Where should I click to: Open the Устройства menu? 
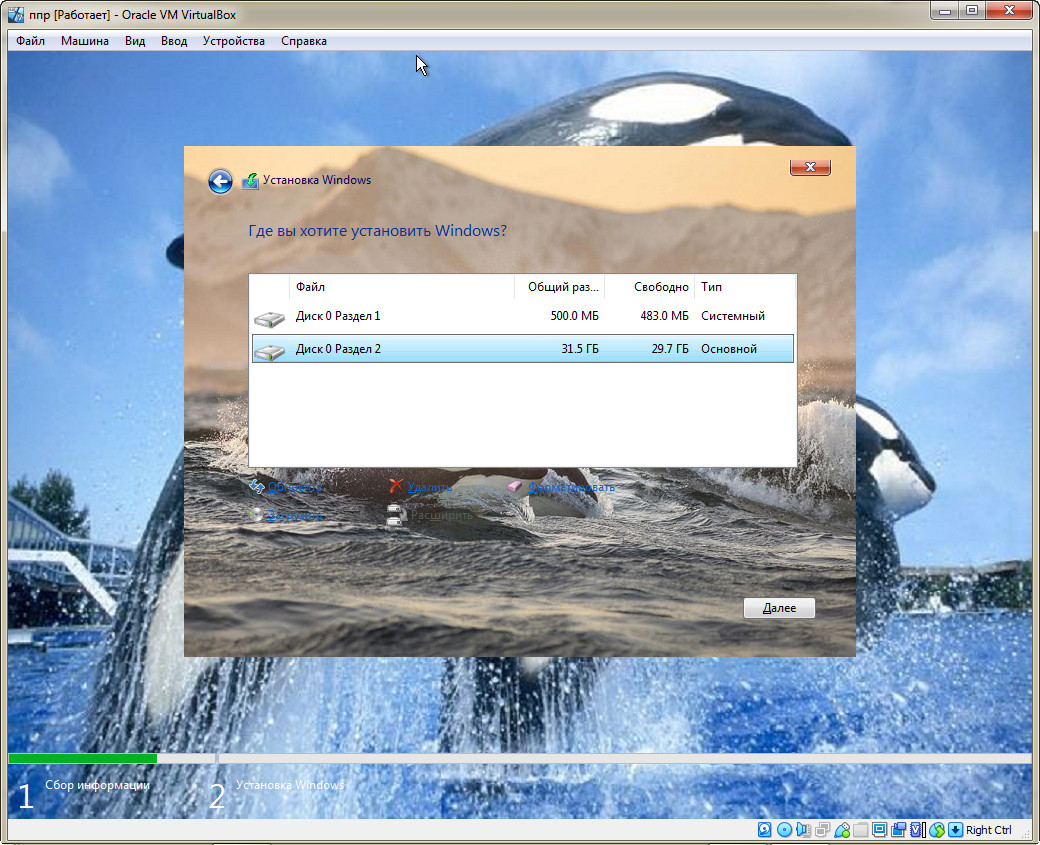coord(233,41)
